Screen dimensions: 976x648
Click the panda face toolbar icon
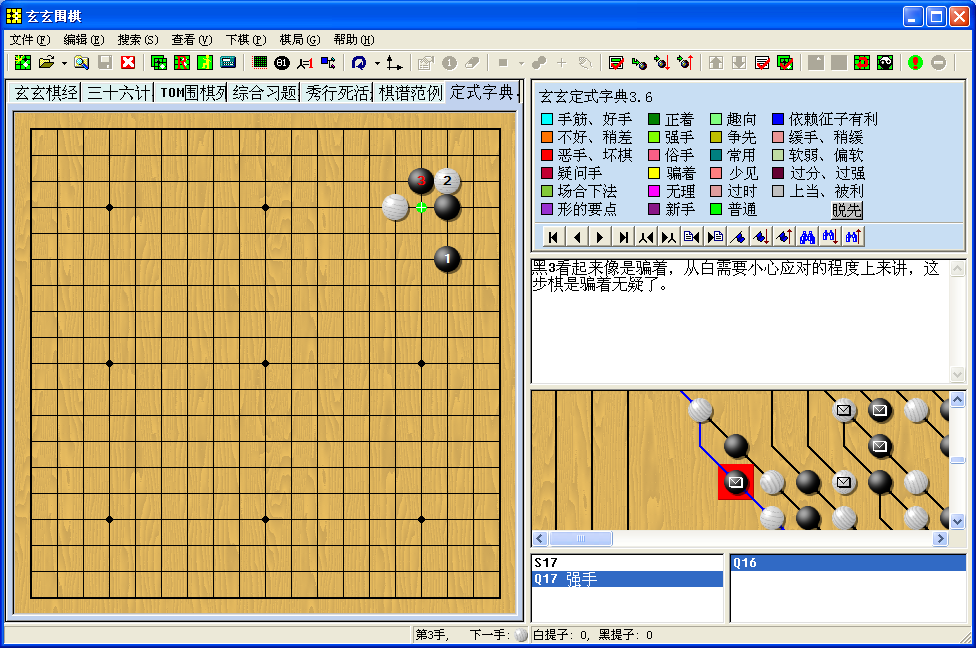point(885,62)
